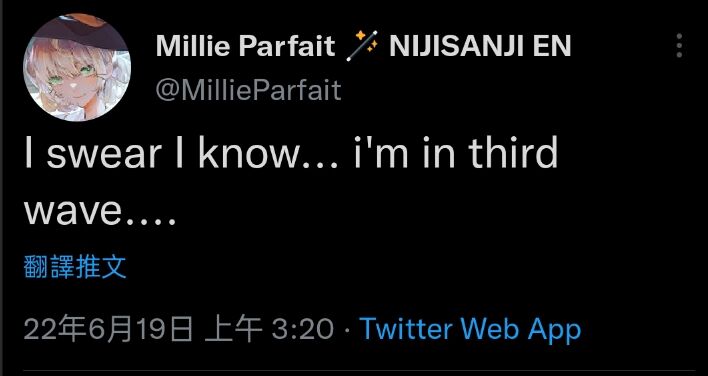Click the phrase "i'm in third"
Screen dimensions: 708x376
[x=456, y=153]
